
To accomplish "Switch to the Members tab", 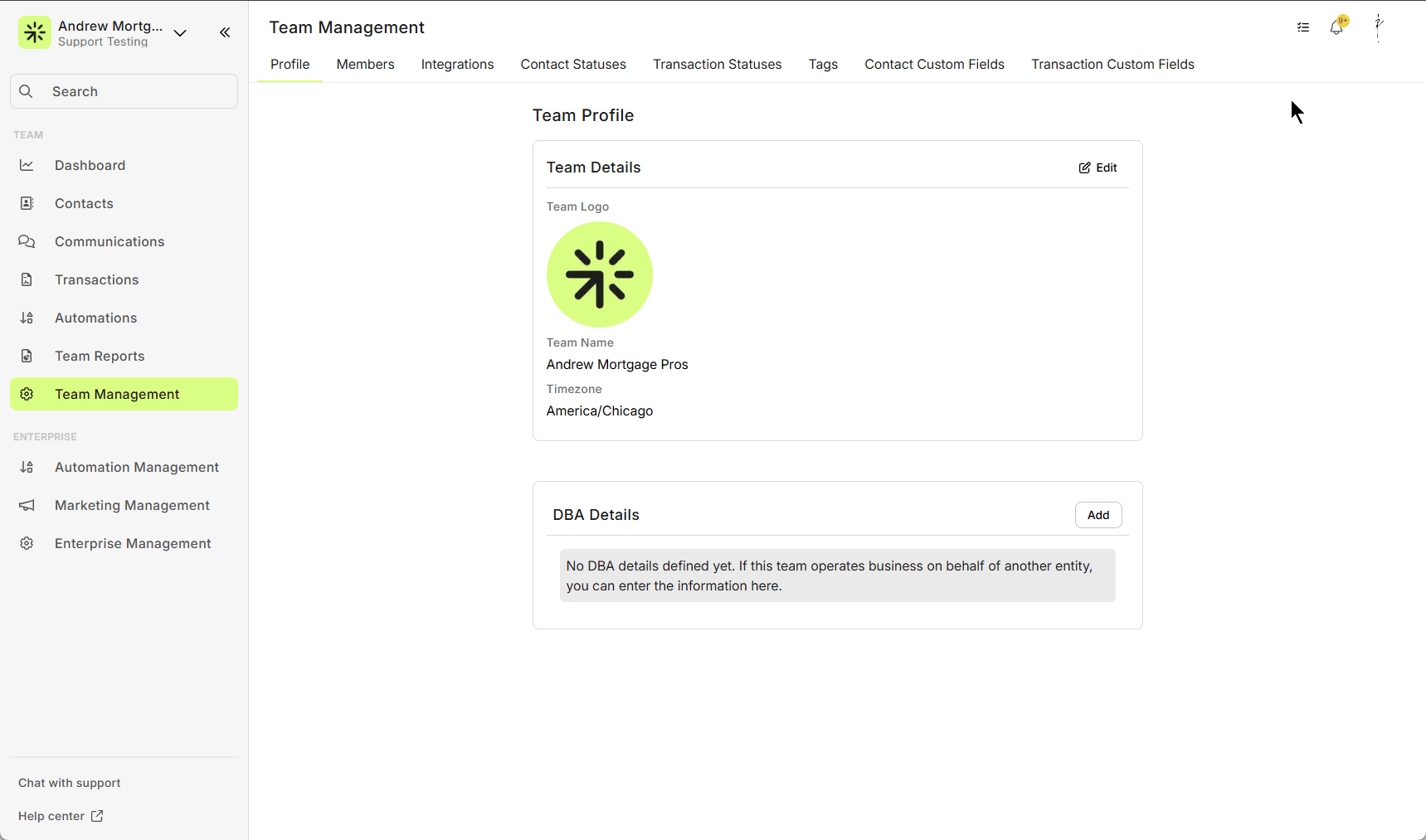I will tap(365, 65).
